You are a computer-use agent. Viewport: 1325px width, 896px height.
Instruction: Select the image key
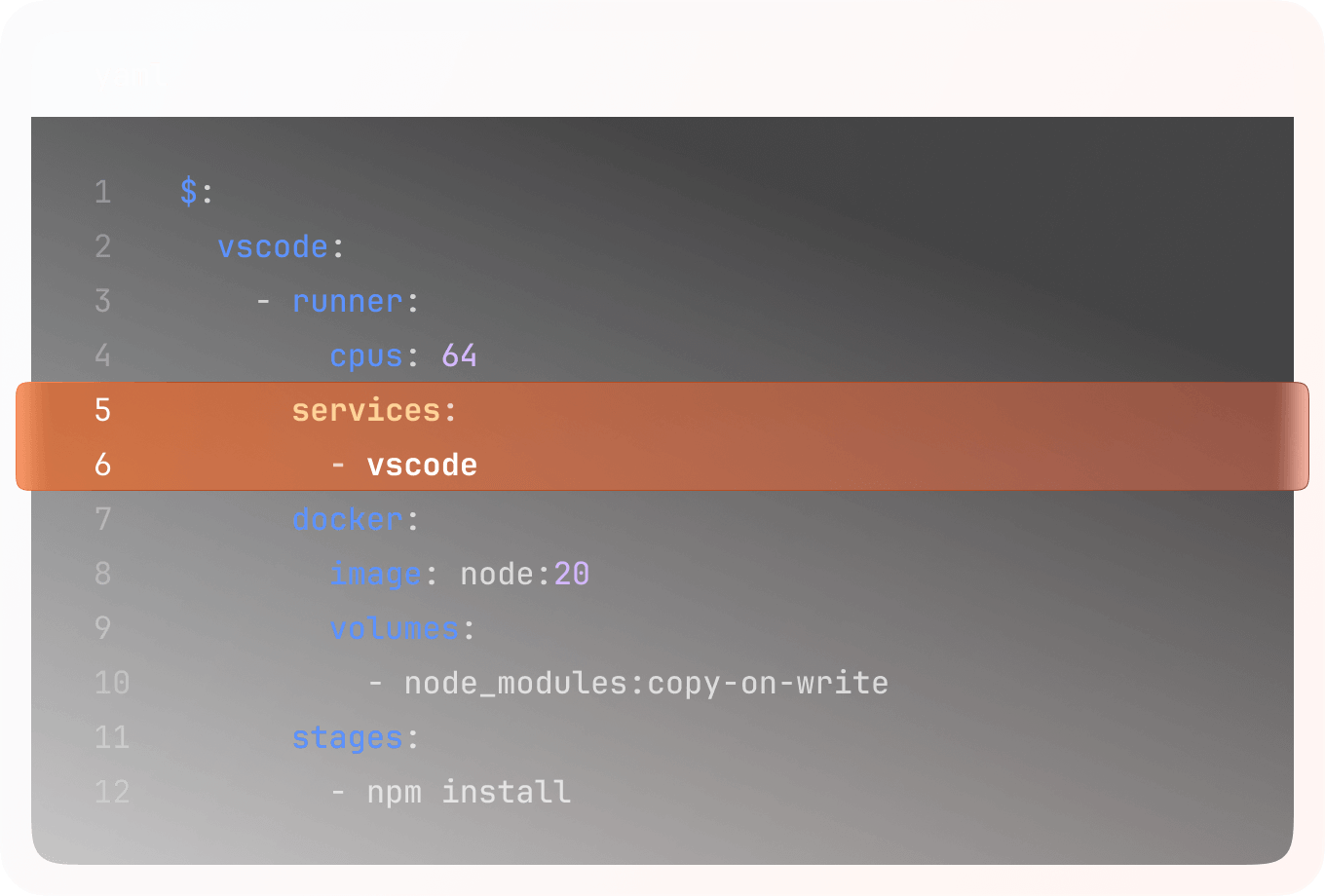pyautogui.click(x=376, y=574)
